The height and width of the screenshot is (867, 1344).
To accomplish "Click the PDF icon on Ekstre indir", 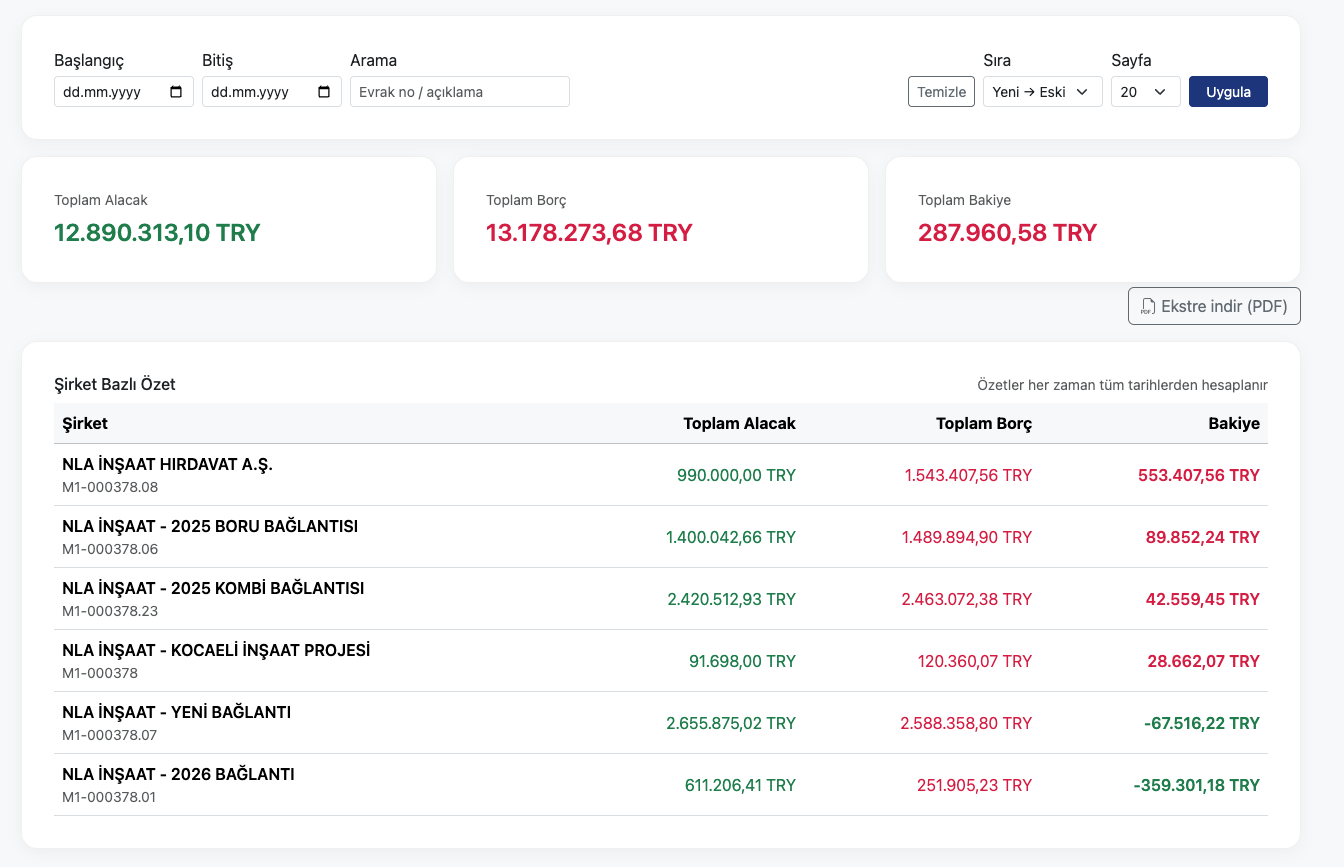I will pos(1148,307).
